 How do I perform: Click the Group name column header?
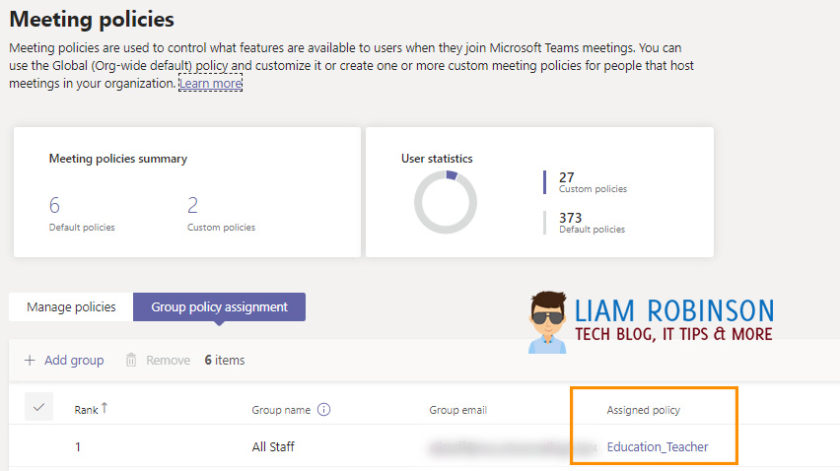click(x=281, y=410)
